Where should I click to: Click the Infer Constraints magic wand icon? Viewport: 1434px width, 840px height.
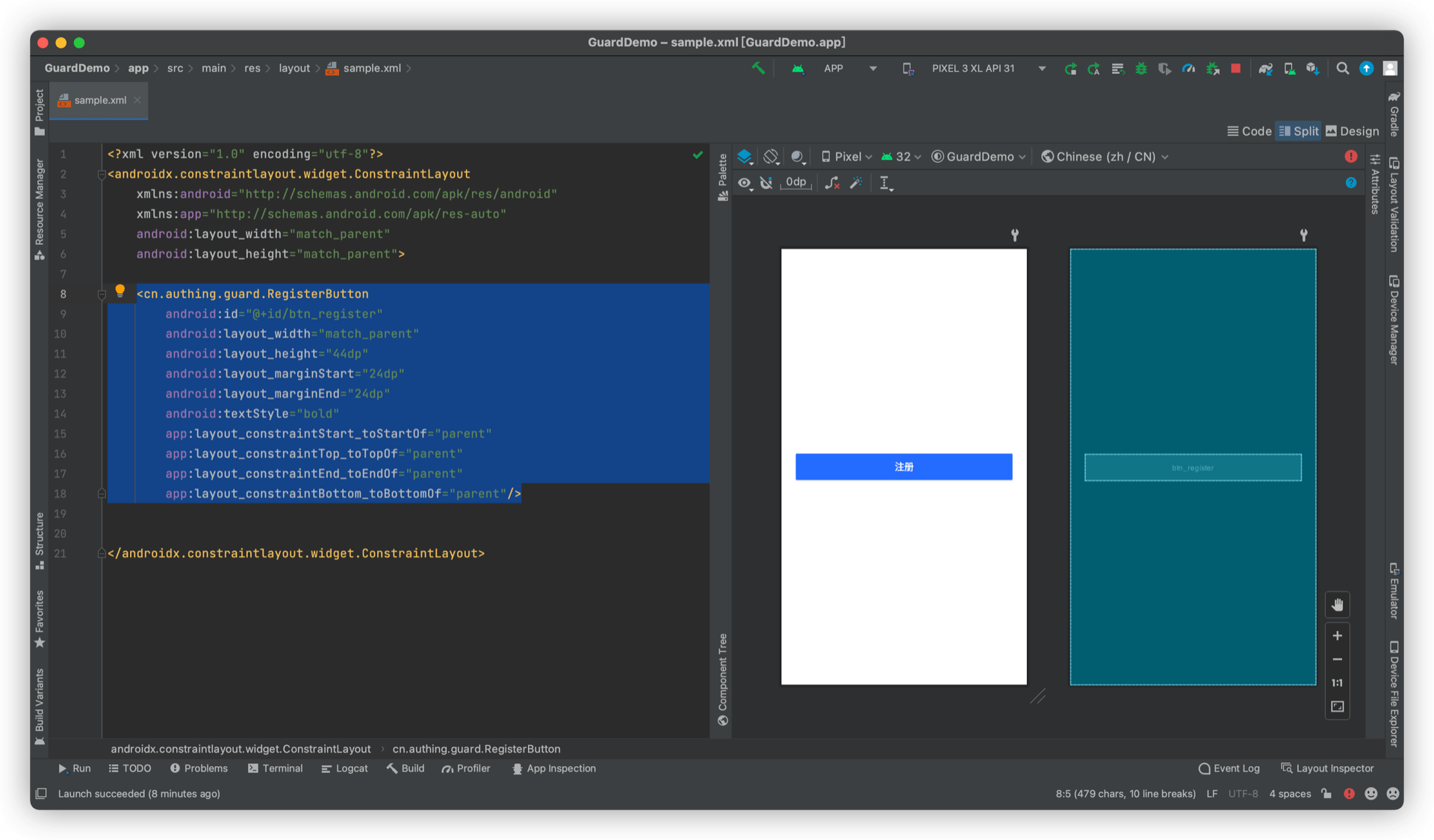pyautogui.click(x=856, y=183)
